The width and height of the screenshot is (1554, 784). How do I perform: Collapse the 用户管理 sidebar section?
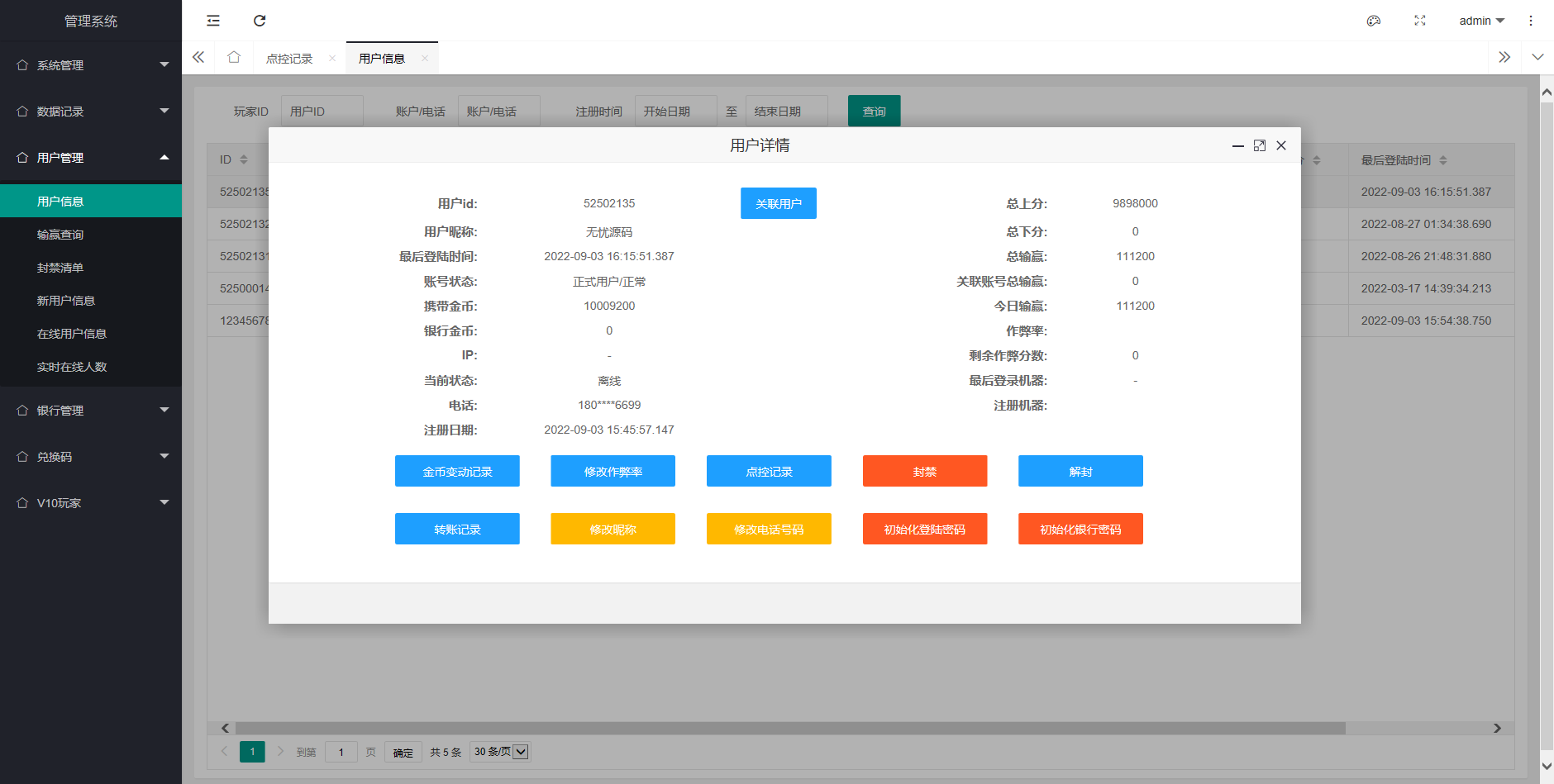pos(91,157)
